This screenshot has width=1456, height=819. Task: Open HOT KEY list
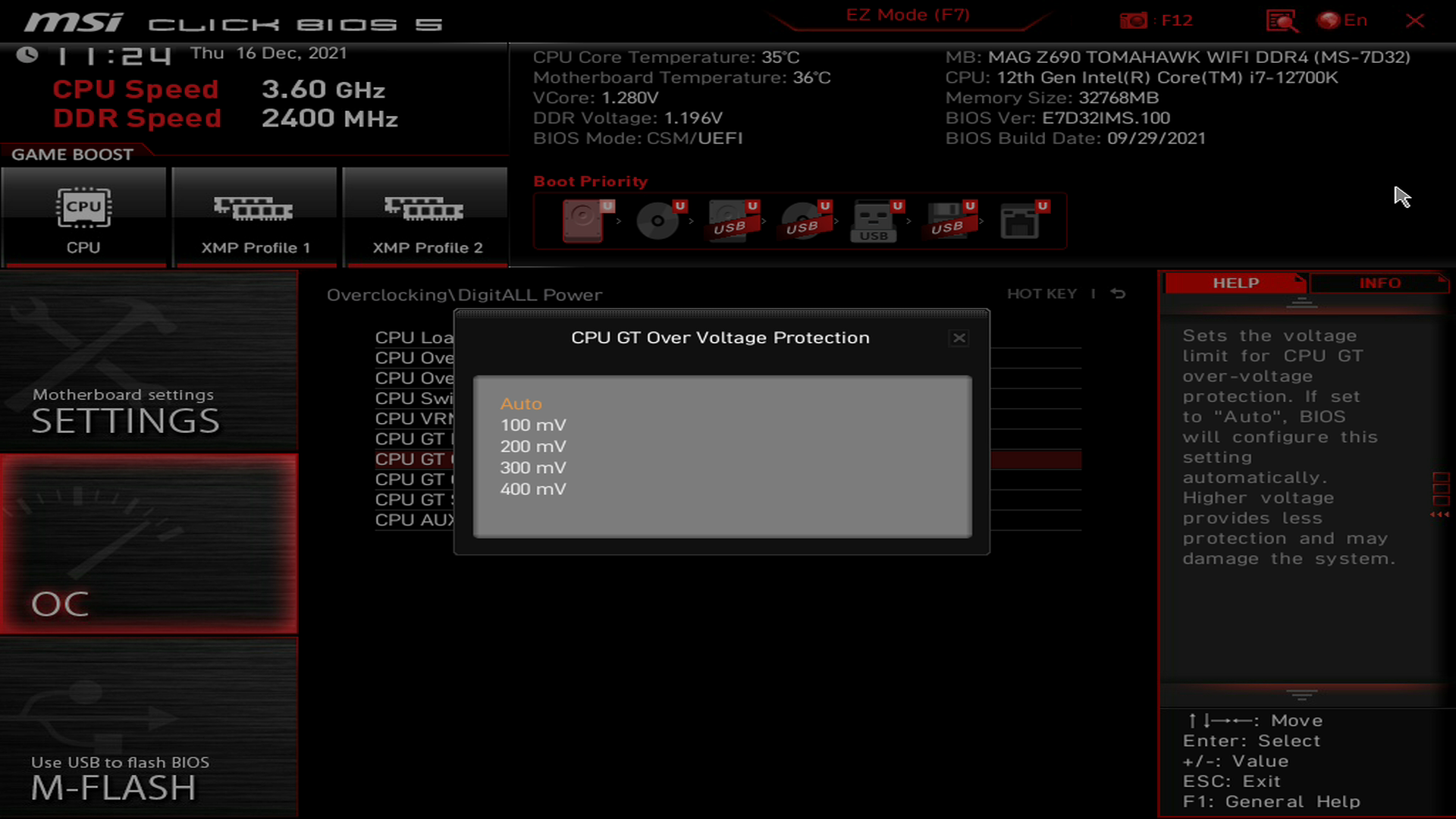point(1042,293)
